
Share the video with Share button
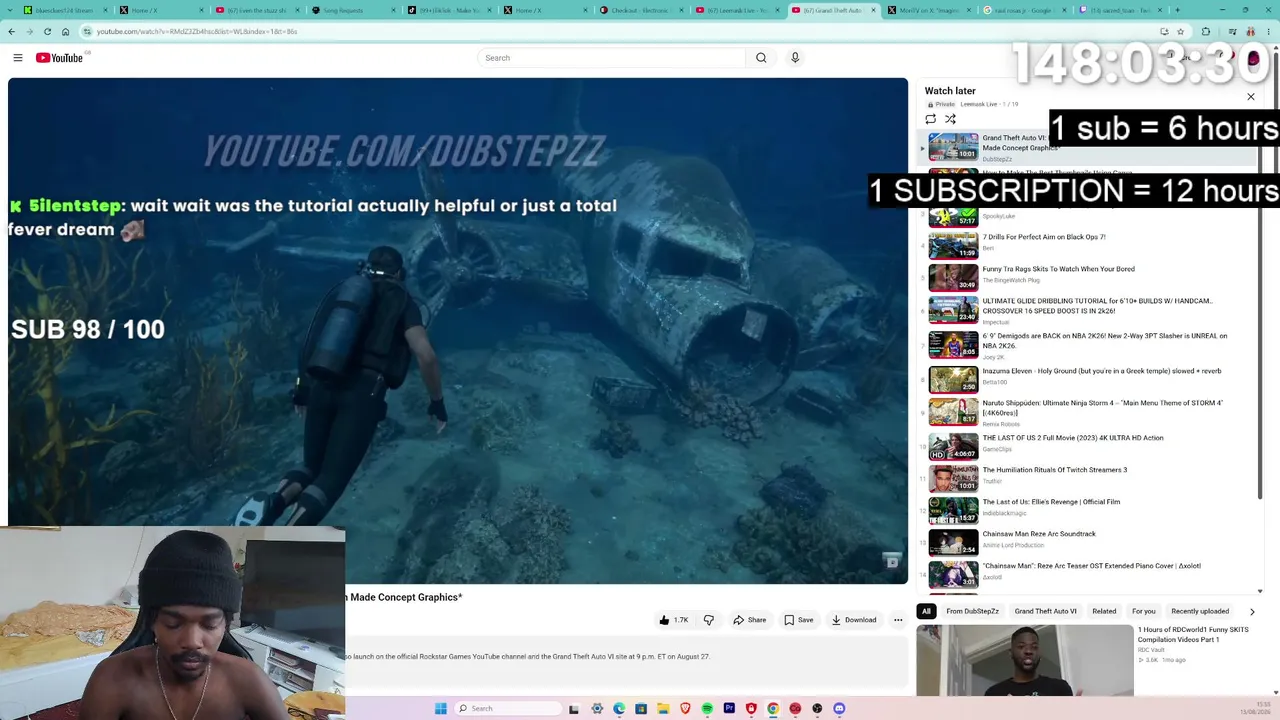coord(750,620)
